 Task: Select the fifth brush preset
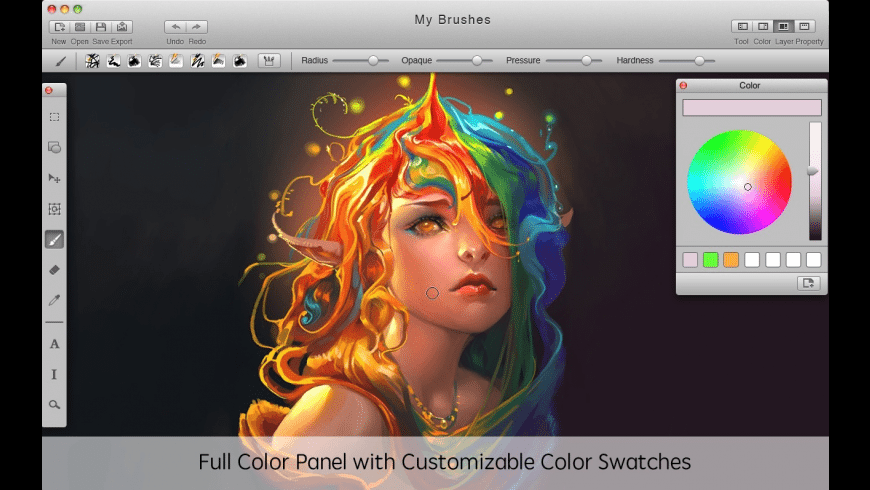click(176, 60)
